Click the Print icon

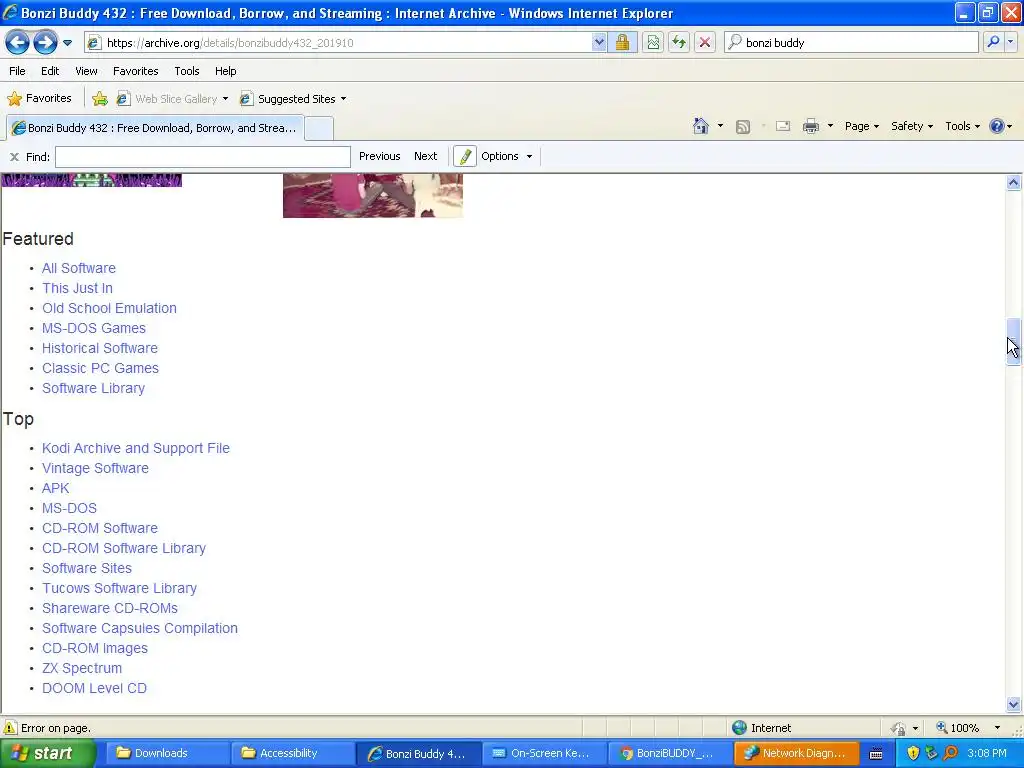pos(810,127)
